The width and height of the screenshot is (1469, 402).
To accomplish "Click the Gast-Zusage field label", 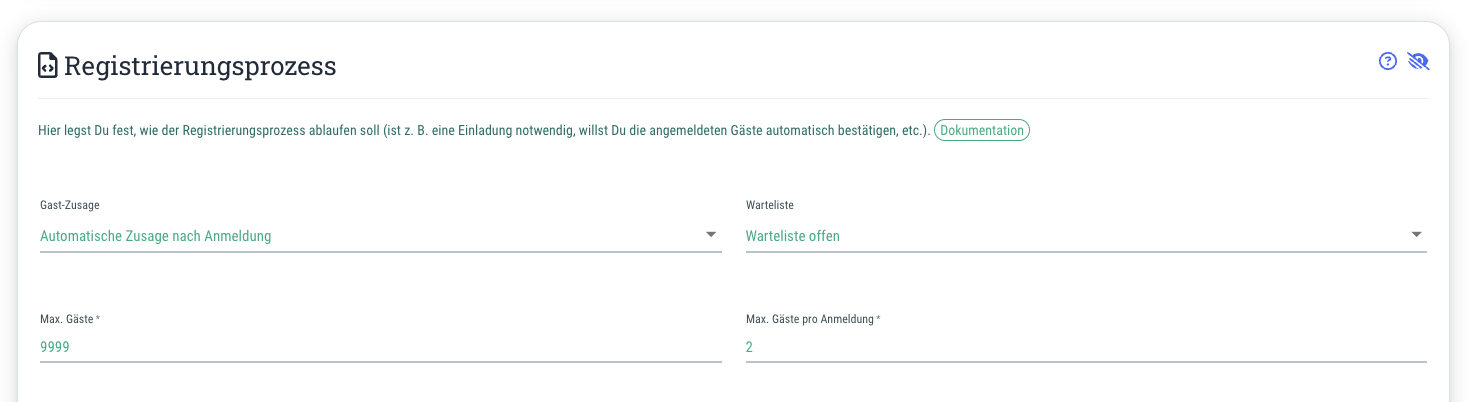I will click(x=70, y=205).
